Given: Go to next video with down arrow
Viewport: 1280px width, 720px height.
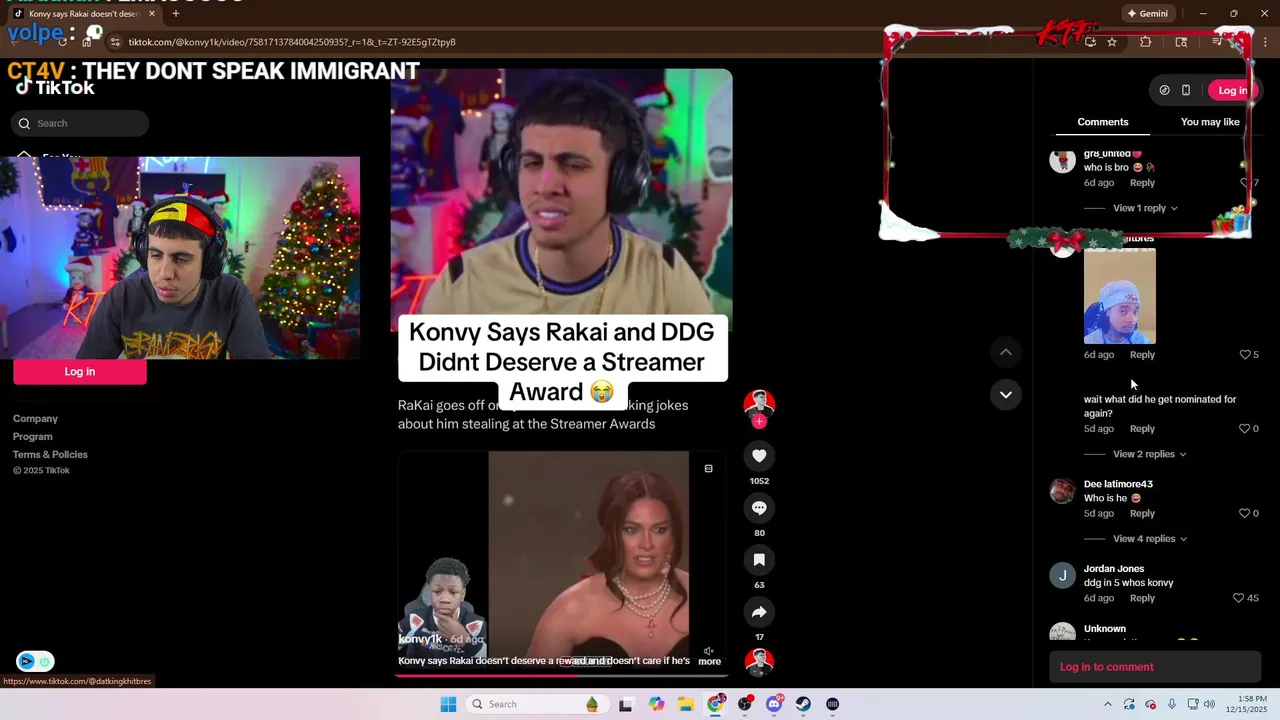Looking at the screenshot, I should (1006, 395).
